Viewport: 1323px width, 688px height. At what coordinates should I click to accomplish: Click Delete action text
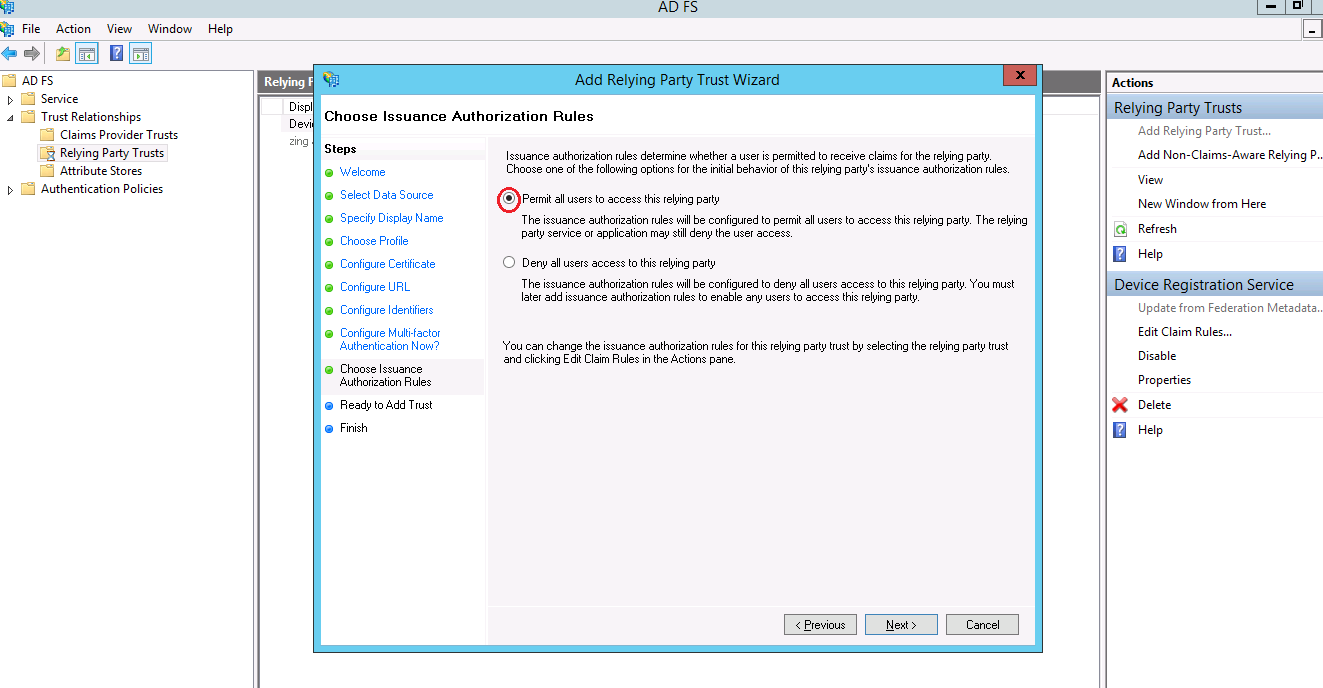pos(1154,405)
